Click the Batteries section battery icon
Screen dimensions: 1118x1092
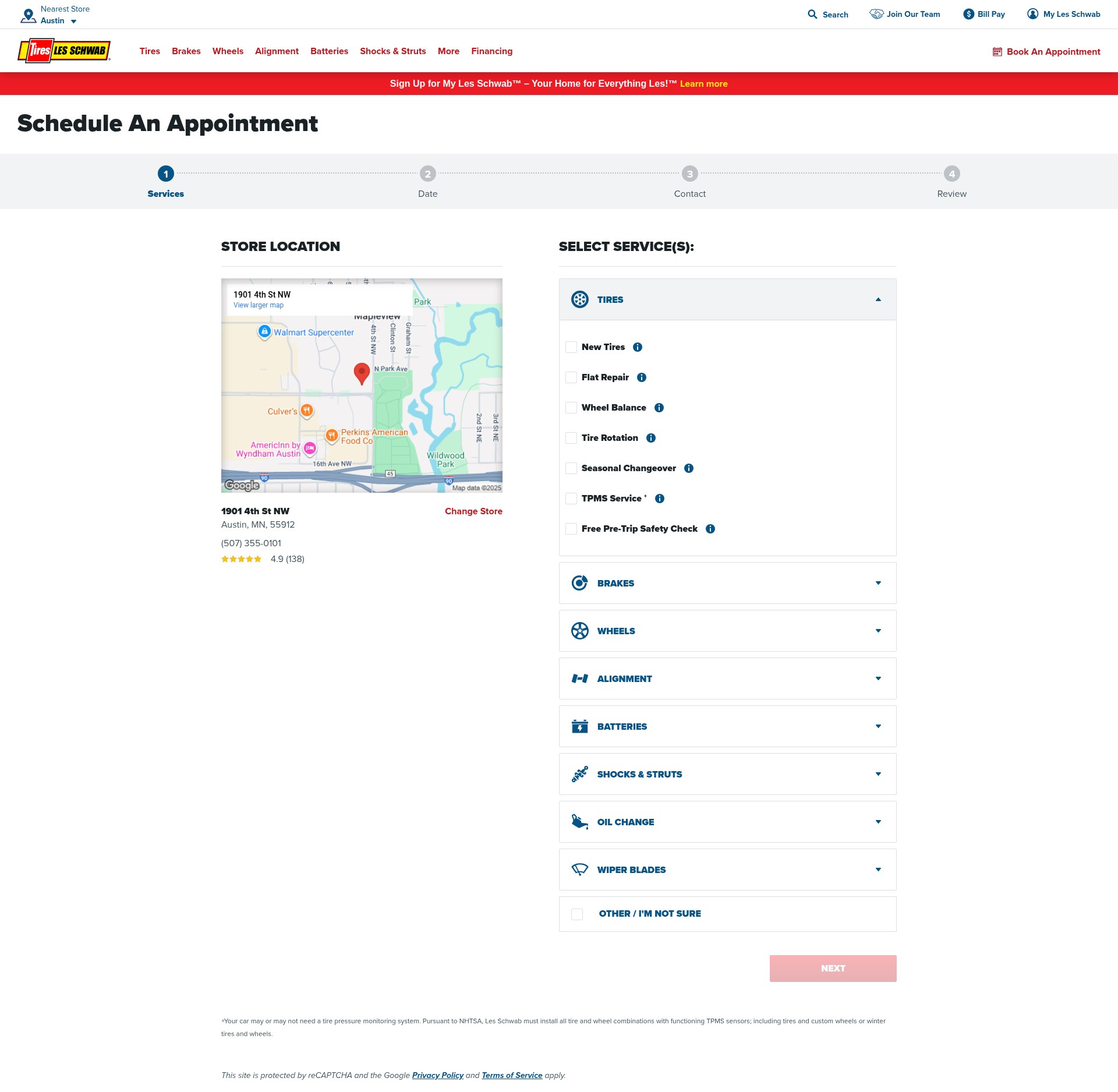coord(579,726)
